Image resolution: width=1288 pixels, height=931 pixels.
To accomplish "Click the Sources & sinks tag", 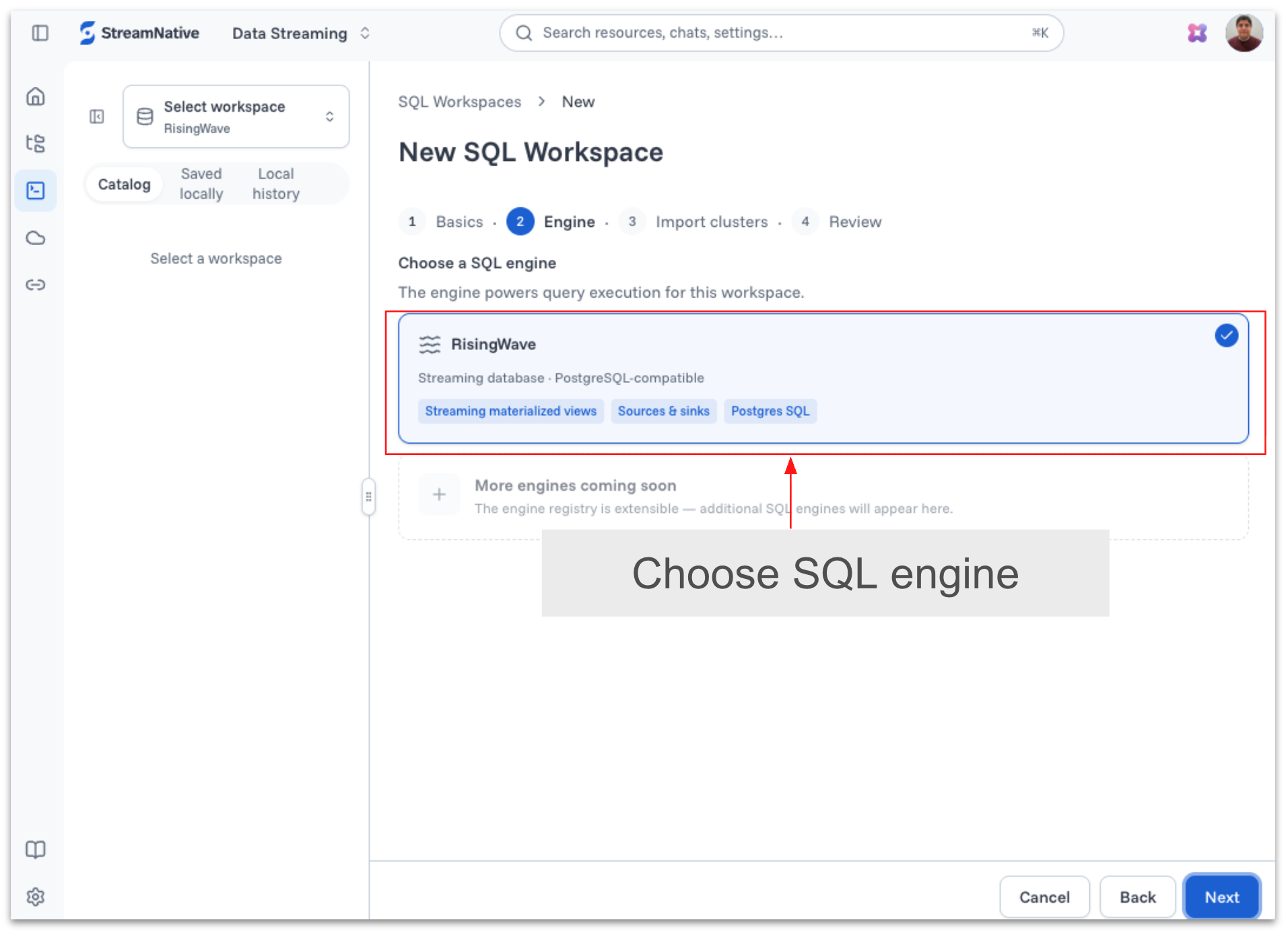I will coord(664,411).
